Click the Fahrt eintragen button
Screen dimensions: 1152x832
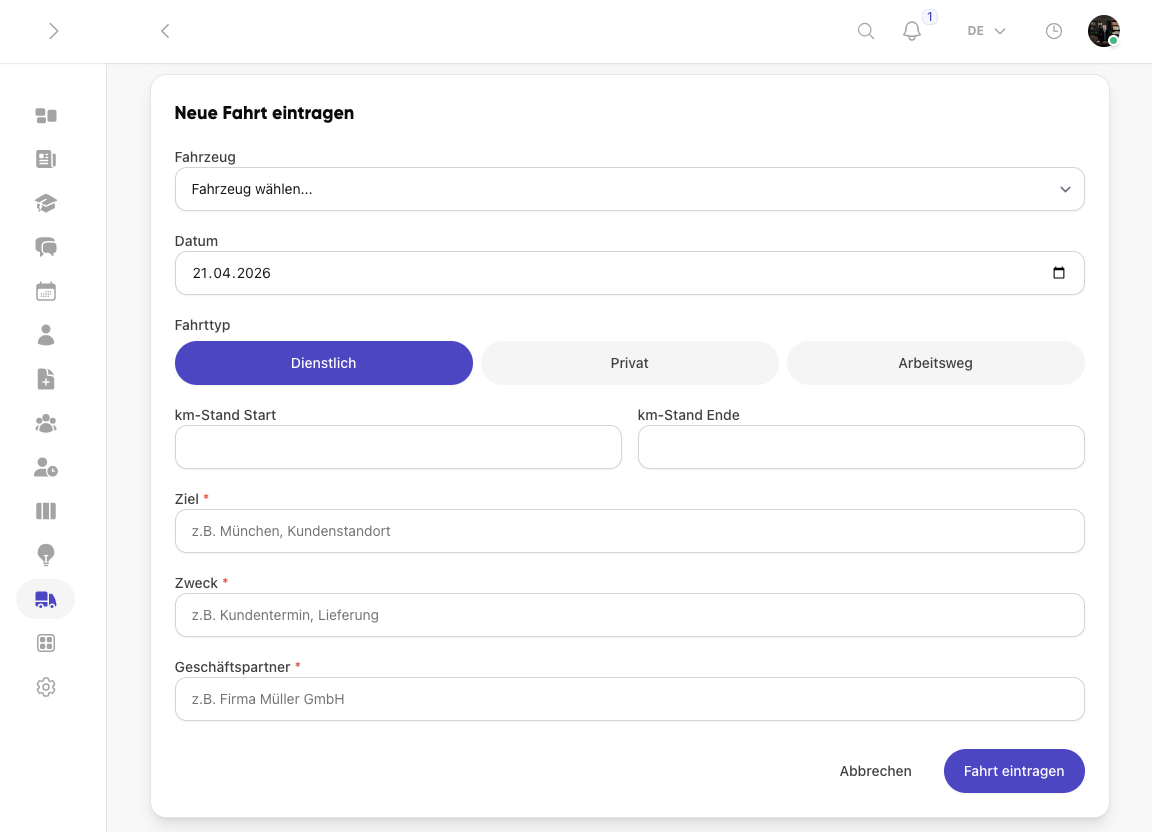tap(1014, 771)
